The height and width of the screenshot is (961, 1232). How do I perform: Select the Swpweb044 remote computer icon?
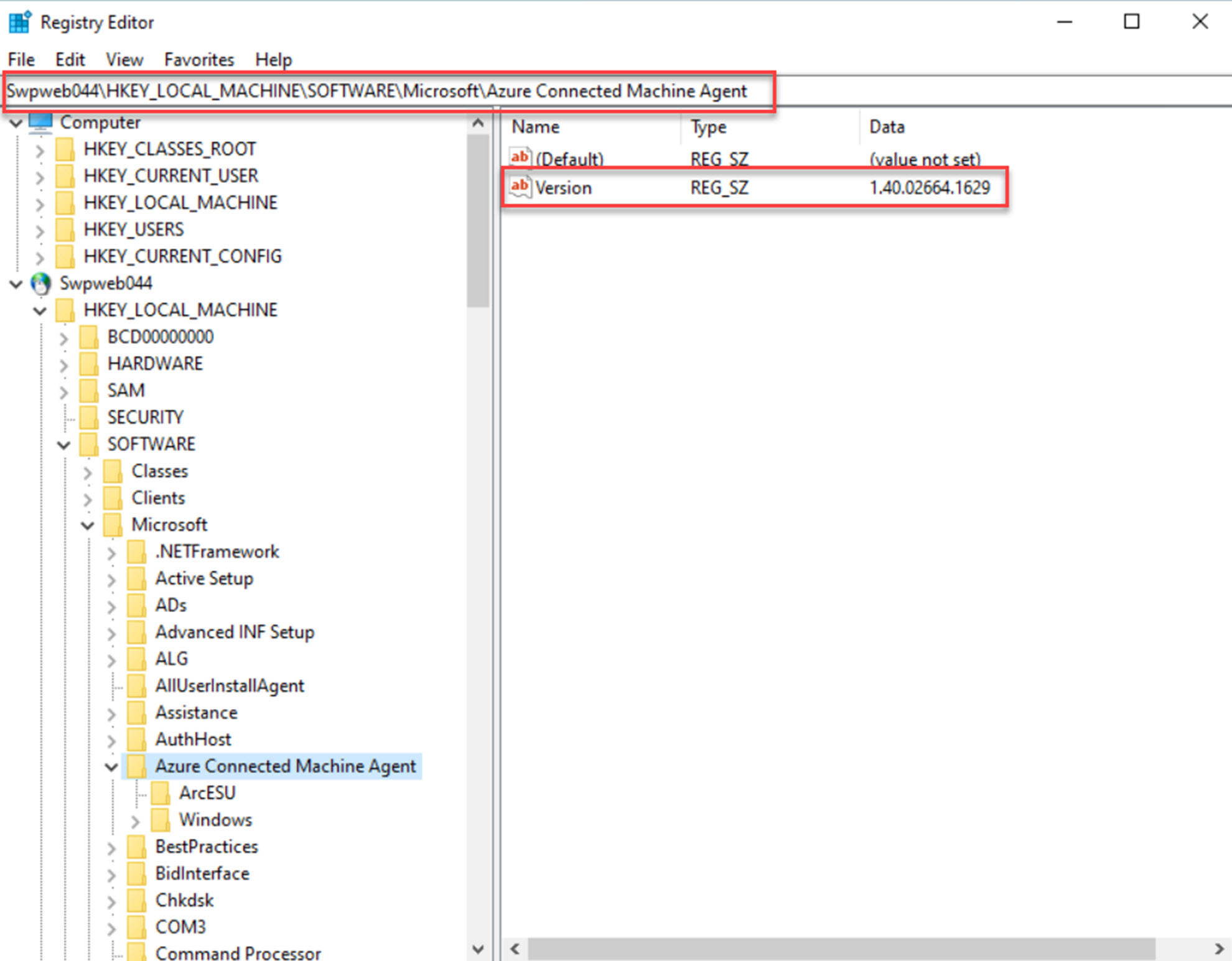pyautogui.click(x=40, y=284)
